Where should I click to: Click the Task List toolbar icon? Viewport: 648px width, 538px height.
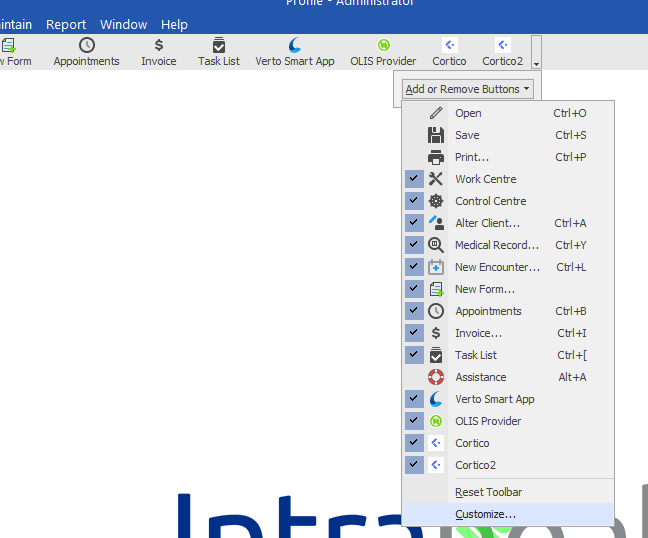pyautogui.click(x=219, y=45)
